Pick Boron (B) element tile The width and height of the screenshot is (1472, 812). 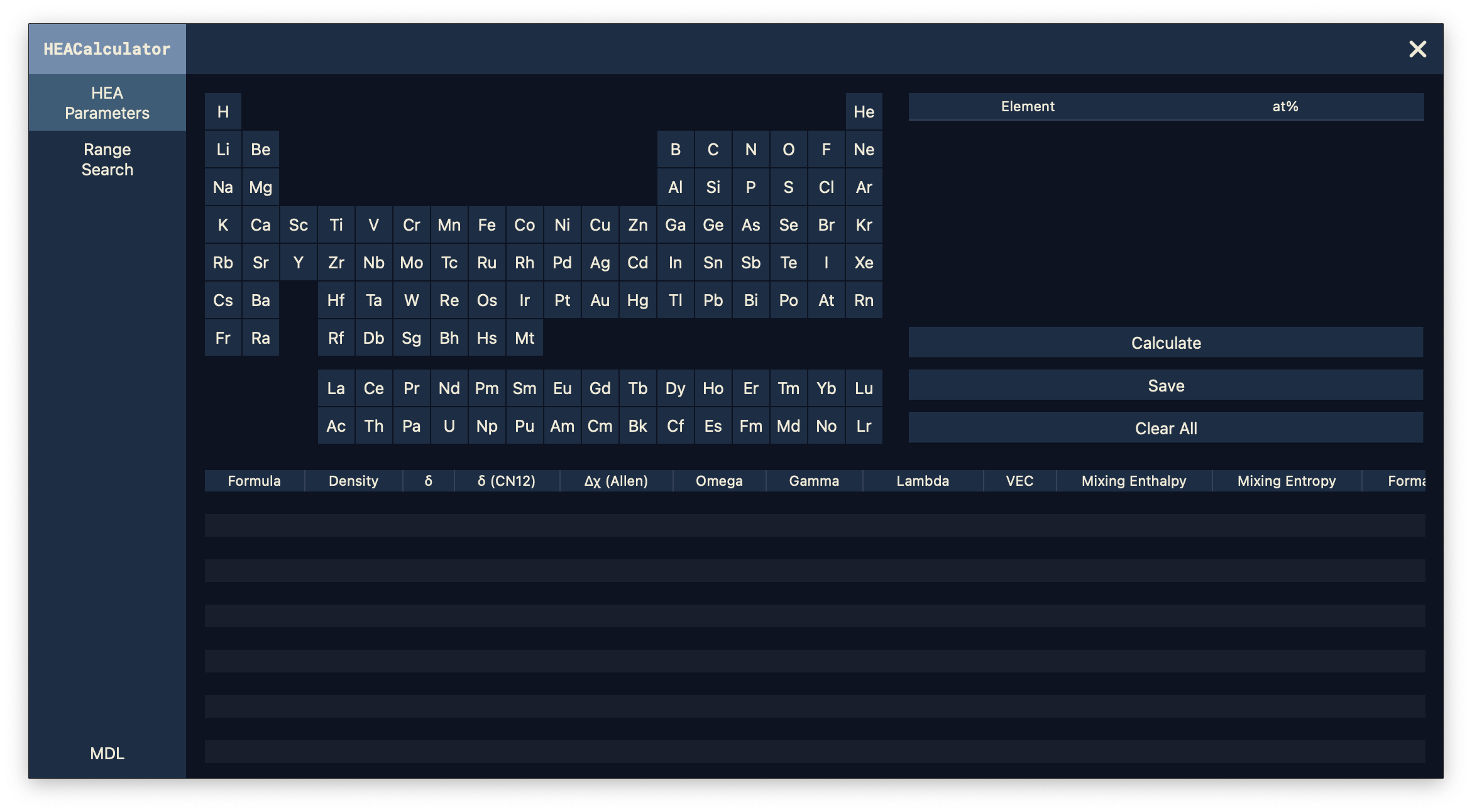point(676,149)
